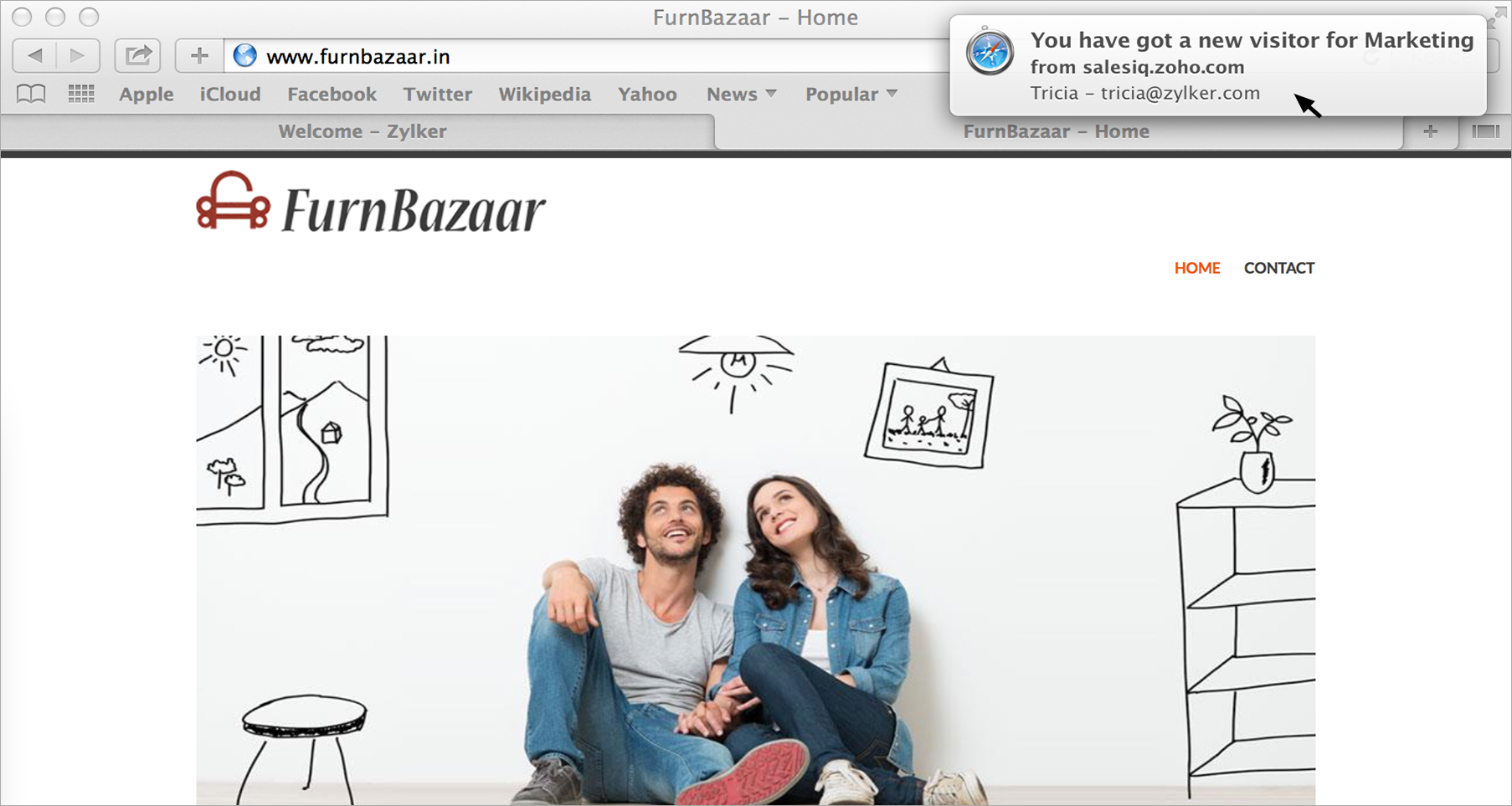
Task: Click the Tricia – tricia@zylker.com notification text
Action: click(1144, 93)
